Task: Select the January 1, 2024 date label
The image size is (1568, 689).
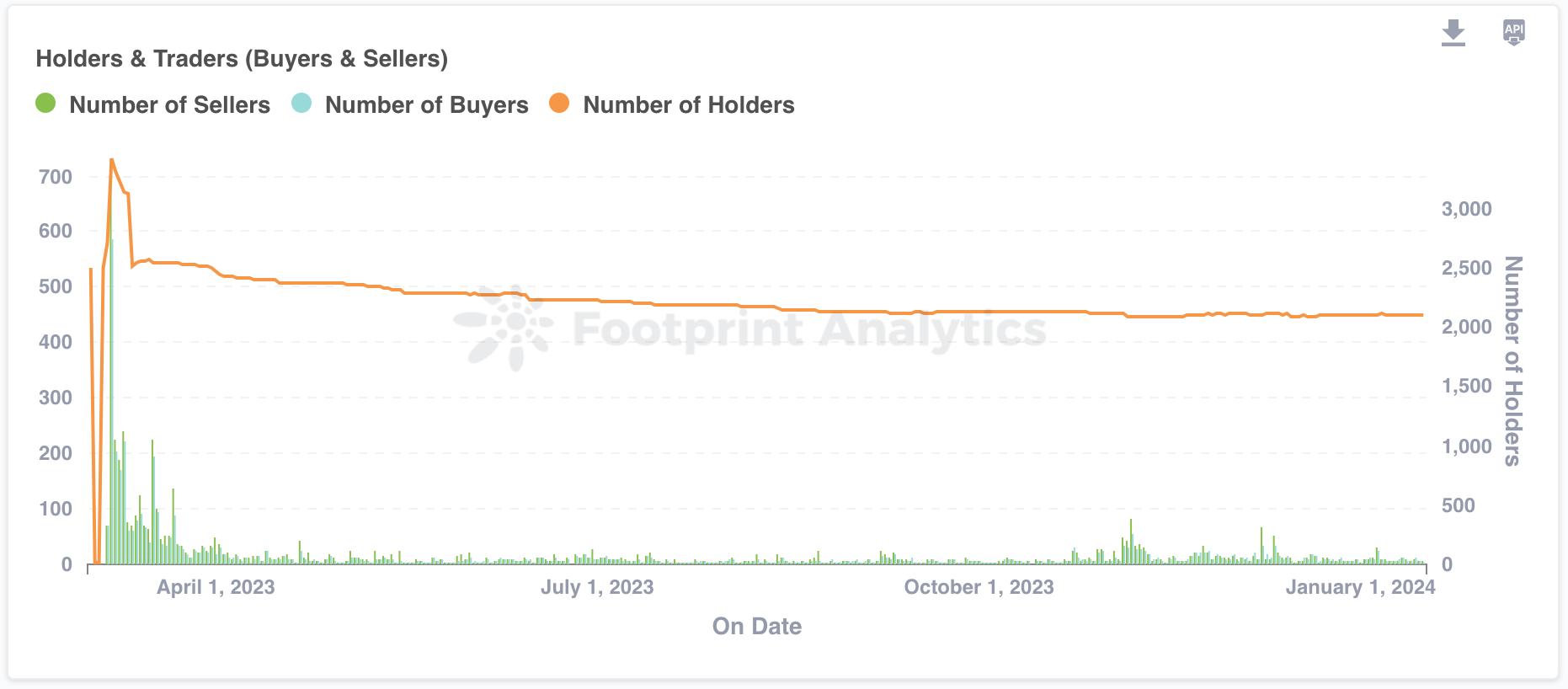Action: 1360,587
